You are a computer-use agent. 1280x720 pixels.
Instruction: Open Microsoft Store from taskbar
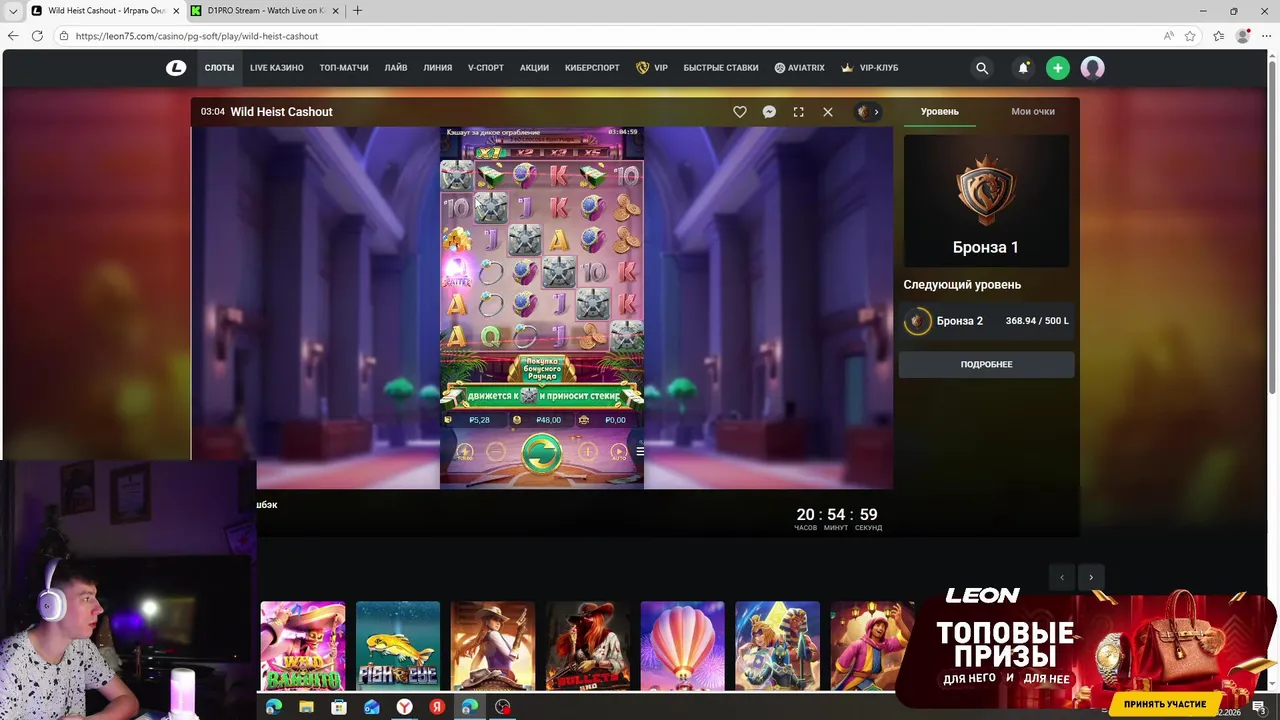click(339, 707)
